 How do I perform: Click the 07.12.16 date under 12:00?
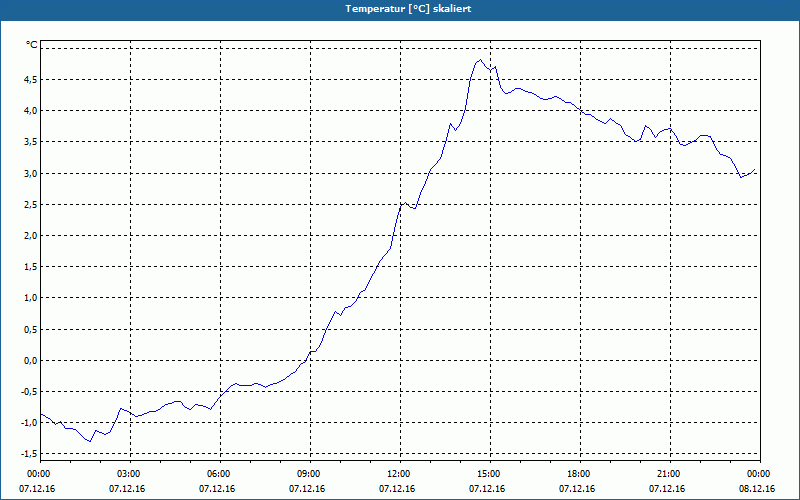pyautogui.click(x=397, y=489)
